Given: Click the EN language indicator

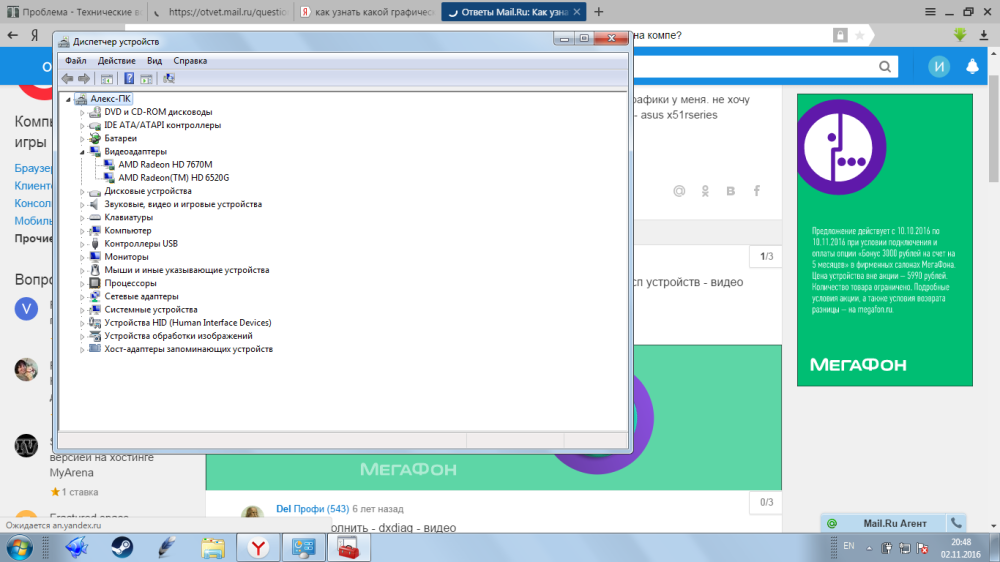Looking at the screenshot, I should tap(849, 546).
